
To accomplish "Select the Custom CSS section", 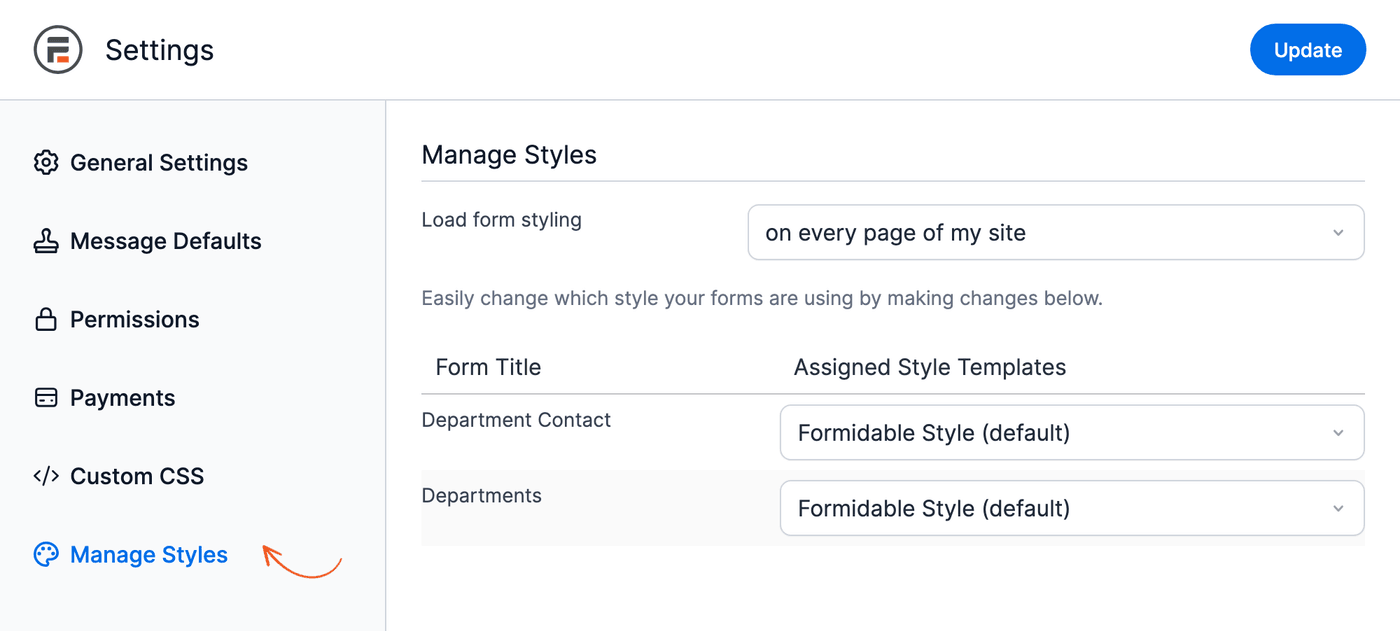I will point(137,476).
